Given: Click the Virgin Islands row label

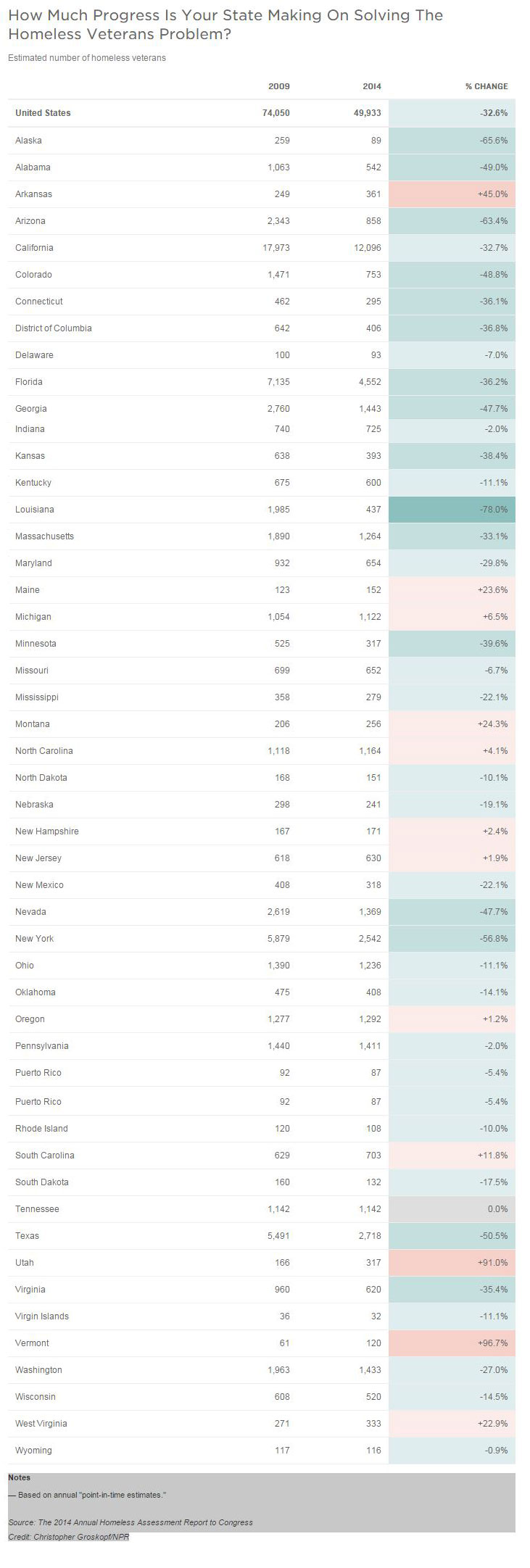Looking at the screenshot, I should (42, 1316).
